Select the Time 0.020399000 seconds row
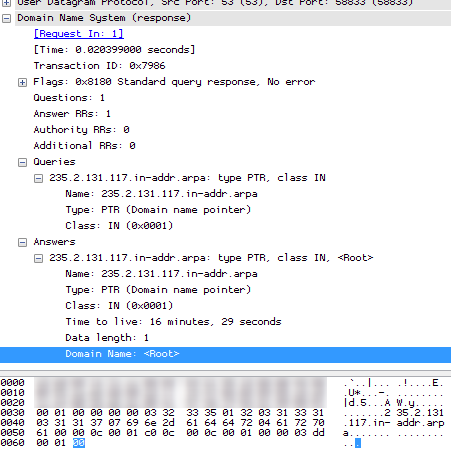This screenshot has height=452, width=451. click(x=114, y=50)
